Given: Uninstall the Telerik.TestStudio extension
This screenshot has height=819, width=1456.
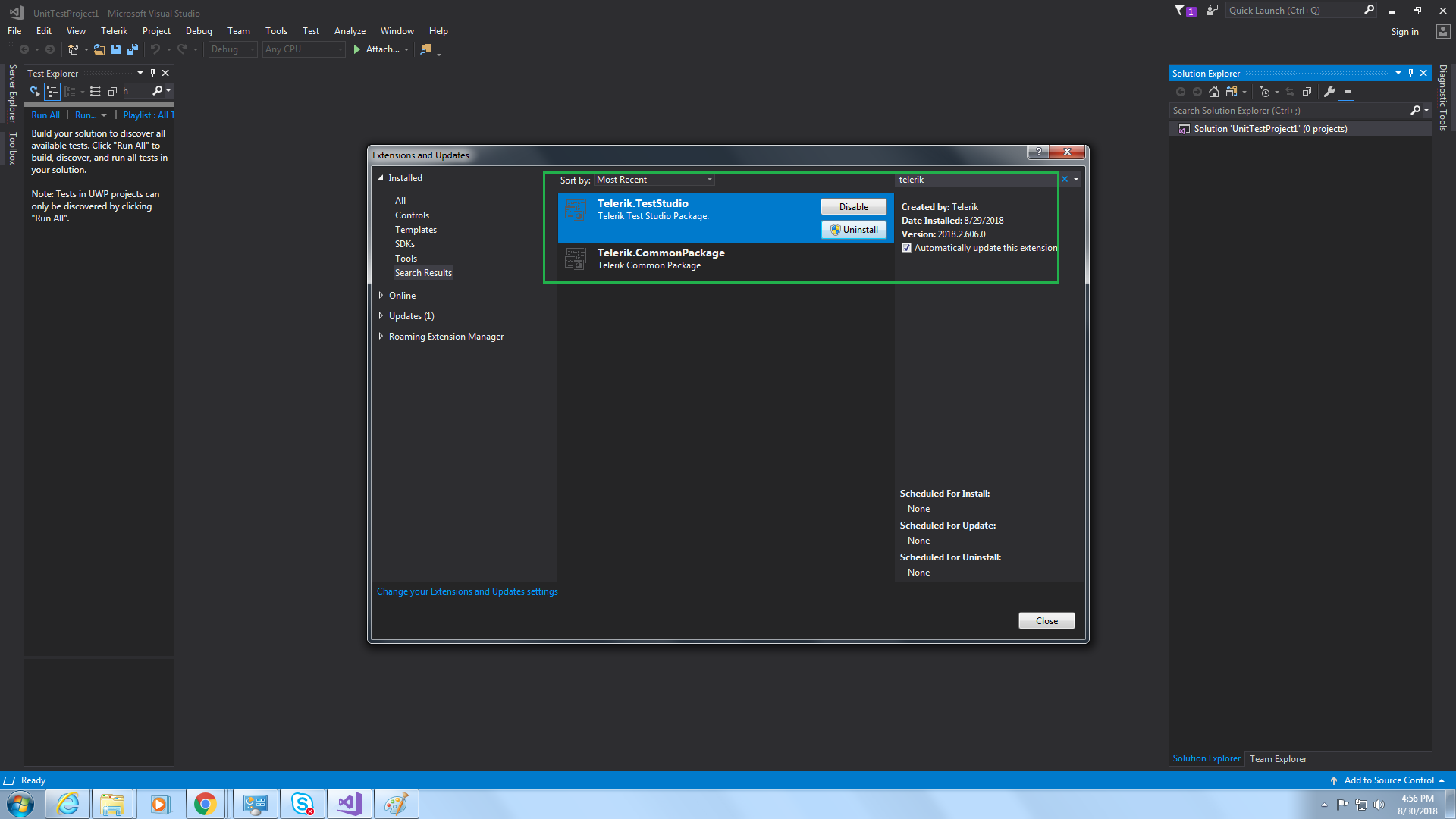Looking at the screenshot, I should 854,230.
